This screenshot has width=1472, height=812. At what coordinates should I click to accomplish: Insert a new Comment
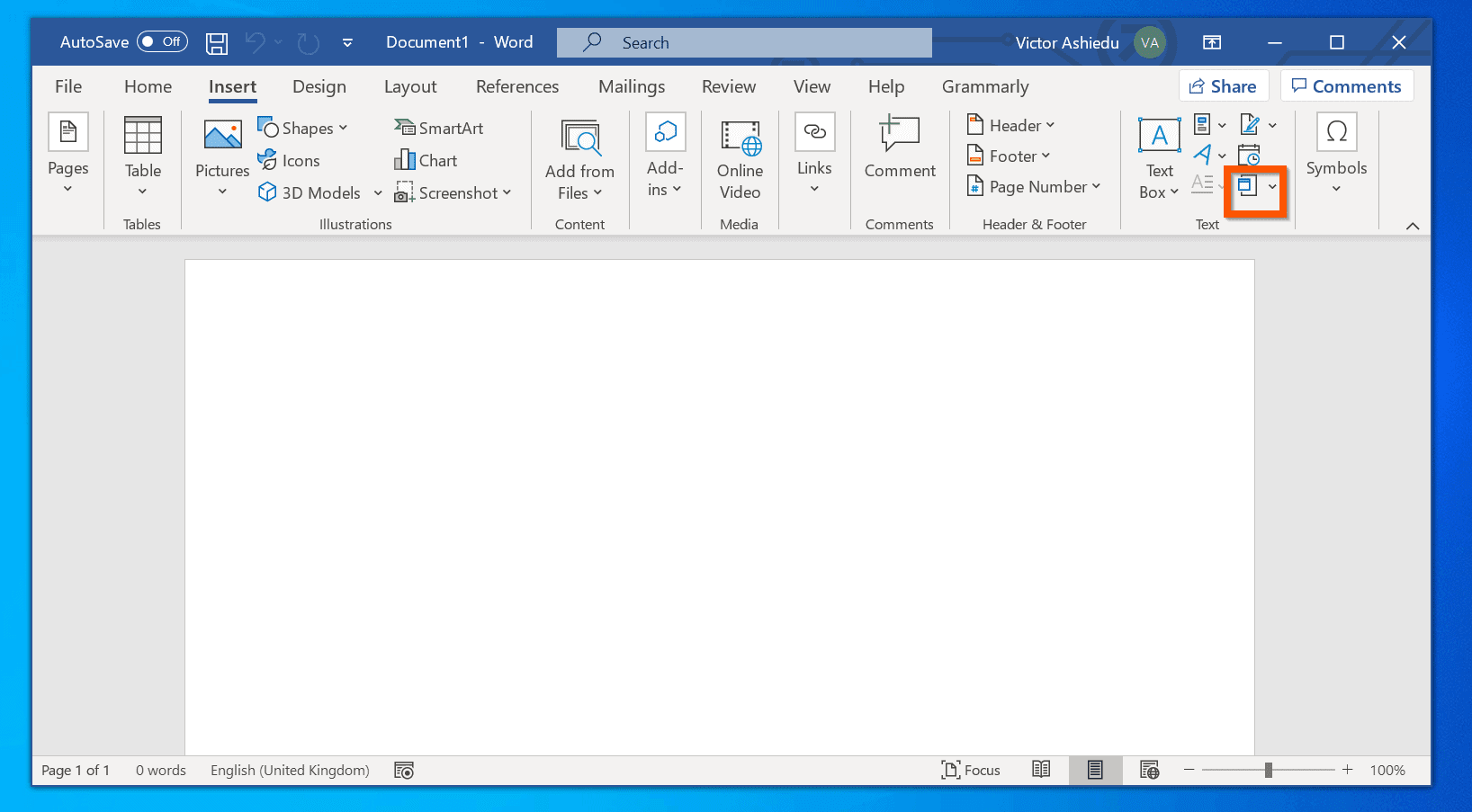(900, 147)
